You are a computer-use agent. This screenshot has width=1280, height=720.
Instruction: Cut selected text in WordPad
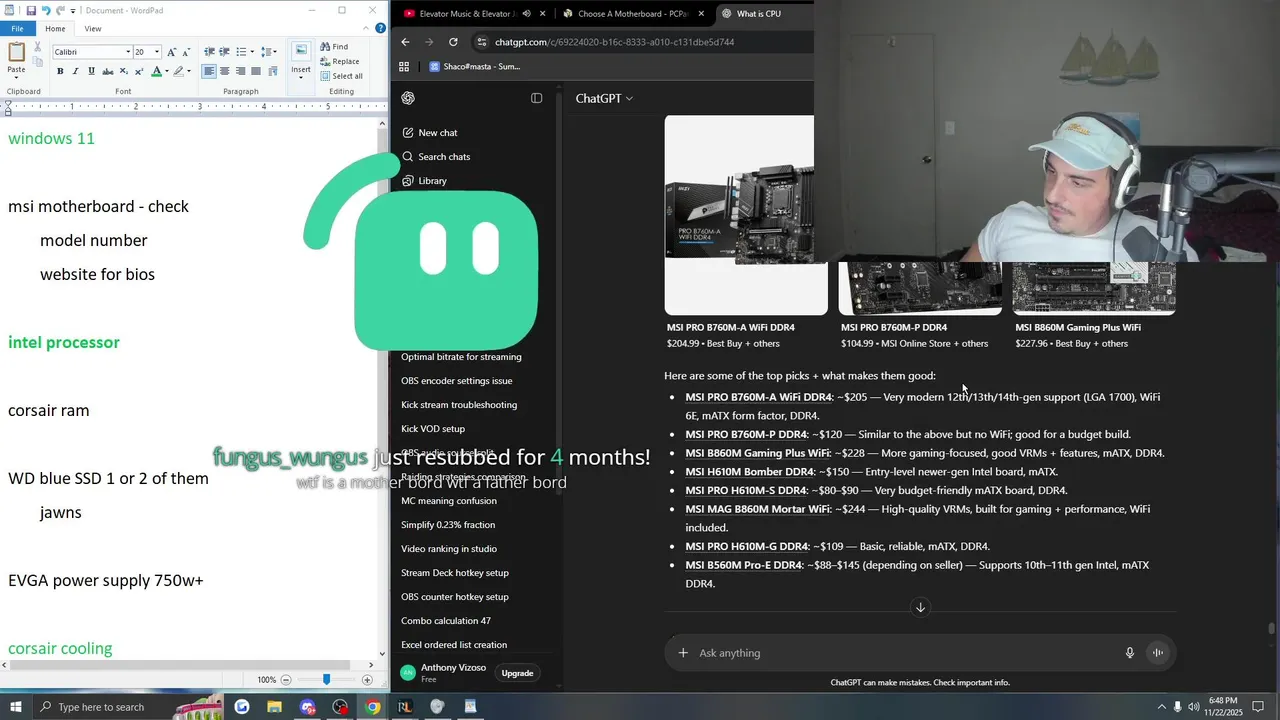[38, 47]
